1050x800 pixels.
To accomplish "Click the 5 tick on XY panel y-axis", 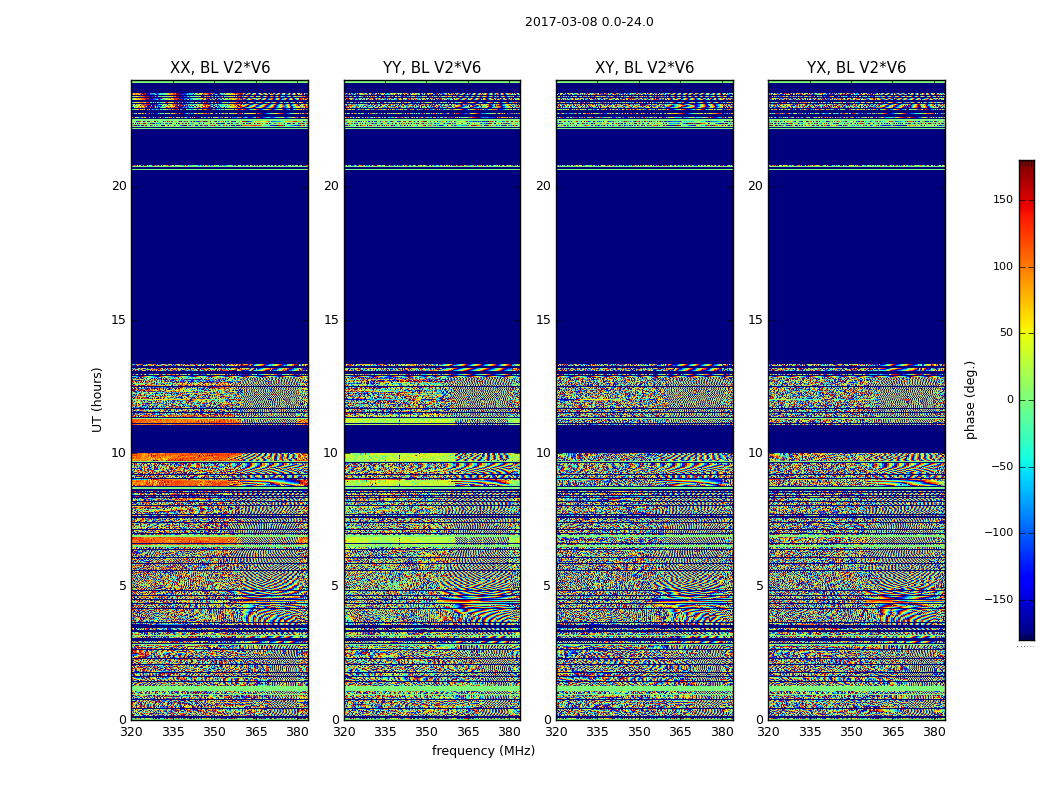I will 547,586.
